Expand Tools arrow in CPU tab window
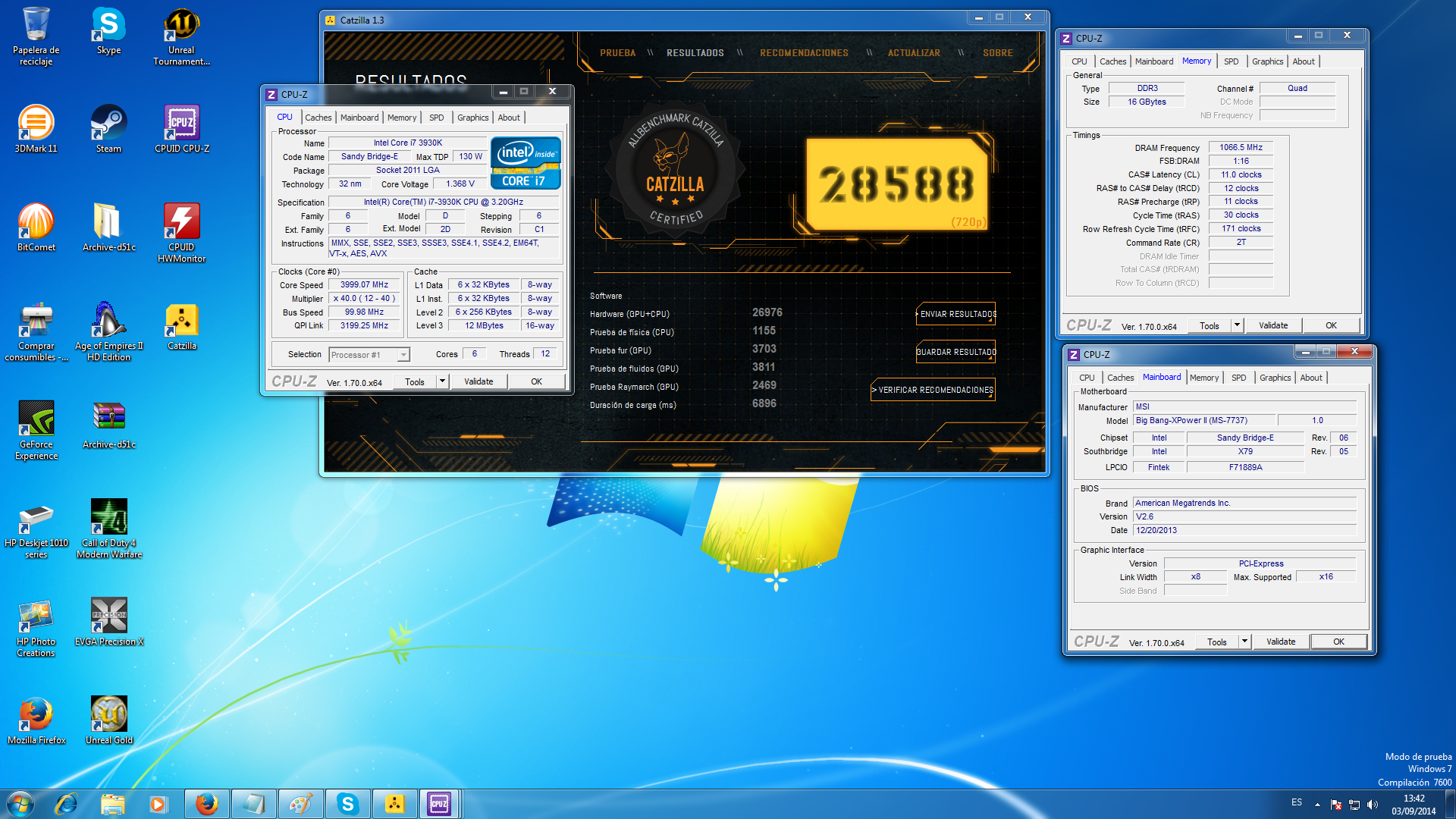This screenshot has width=1456, height=819. 442,381
